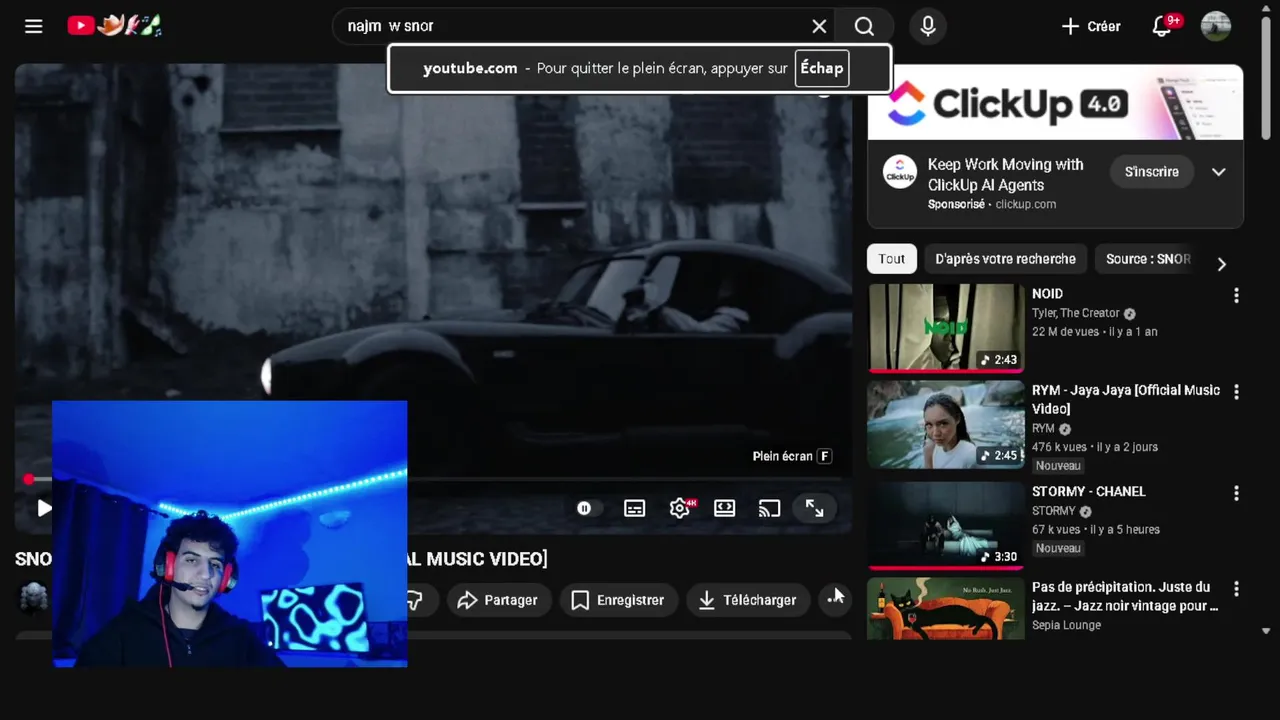1280x720 pixels.
Task: Click S'inscrire on ClickUp ad
Action: pos(1151,172)
